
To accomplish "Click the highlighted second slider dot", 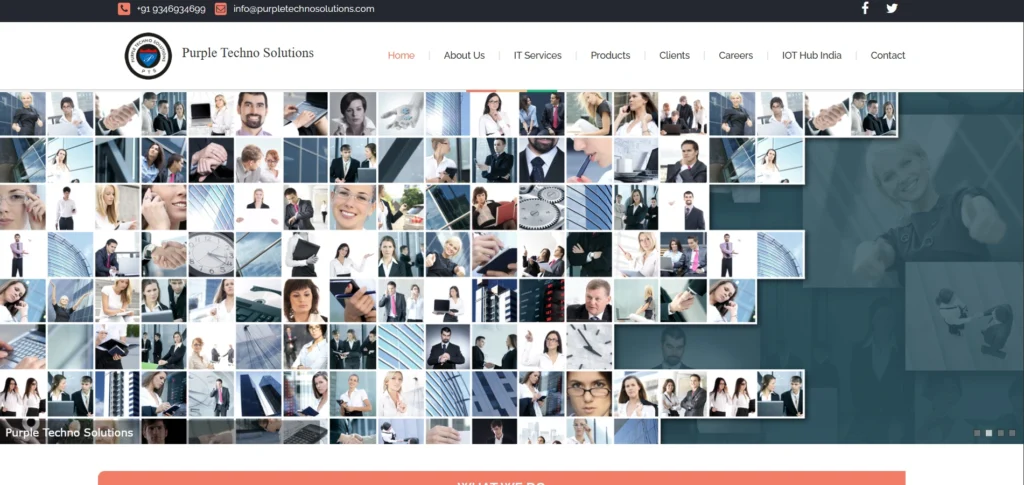I will click(x=989, y=433).
